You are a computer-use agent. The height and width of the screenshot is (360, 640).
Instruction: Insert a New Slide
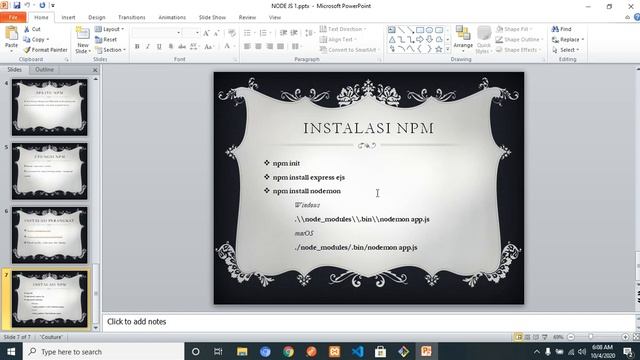[82, 40]
